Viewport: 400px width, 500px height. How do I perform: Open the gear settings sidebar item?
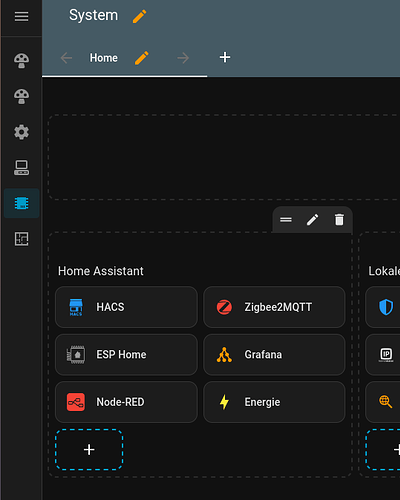point(21,132)
